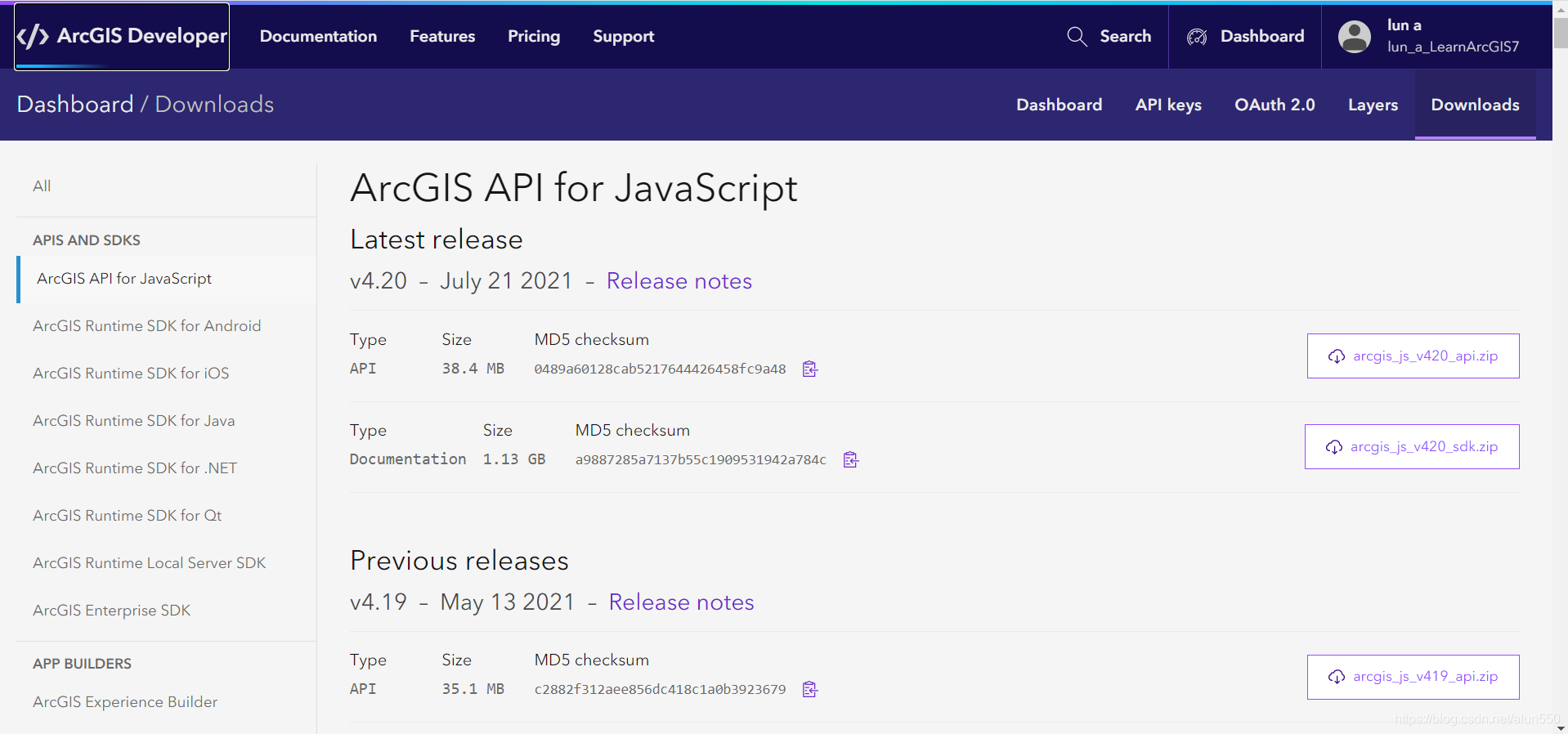Click the Dashboard breadcrumb link
This screenshot has width=1568, height=734.
coord(75,105)
